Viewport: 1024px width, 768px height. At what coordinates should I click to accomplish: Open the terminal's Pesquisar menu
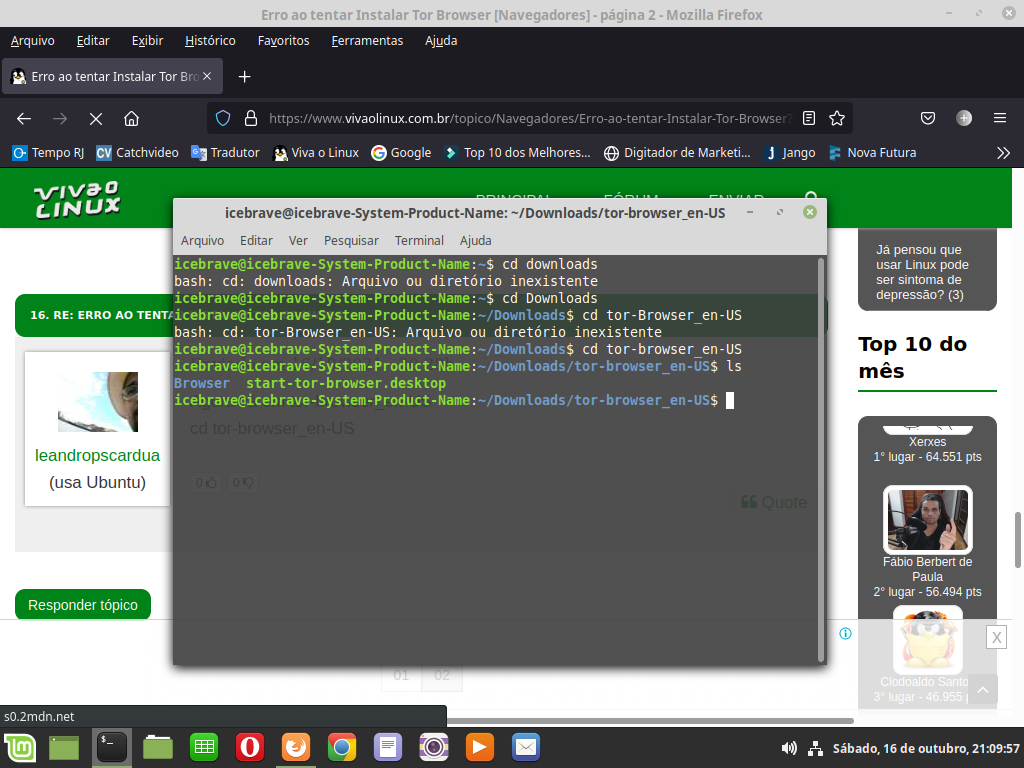tap(351, 240)
